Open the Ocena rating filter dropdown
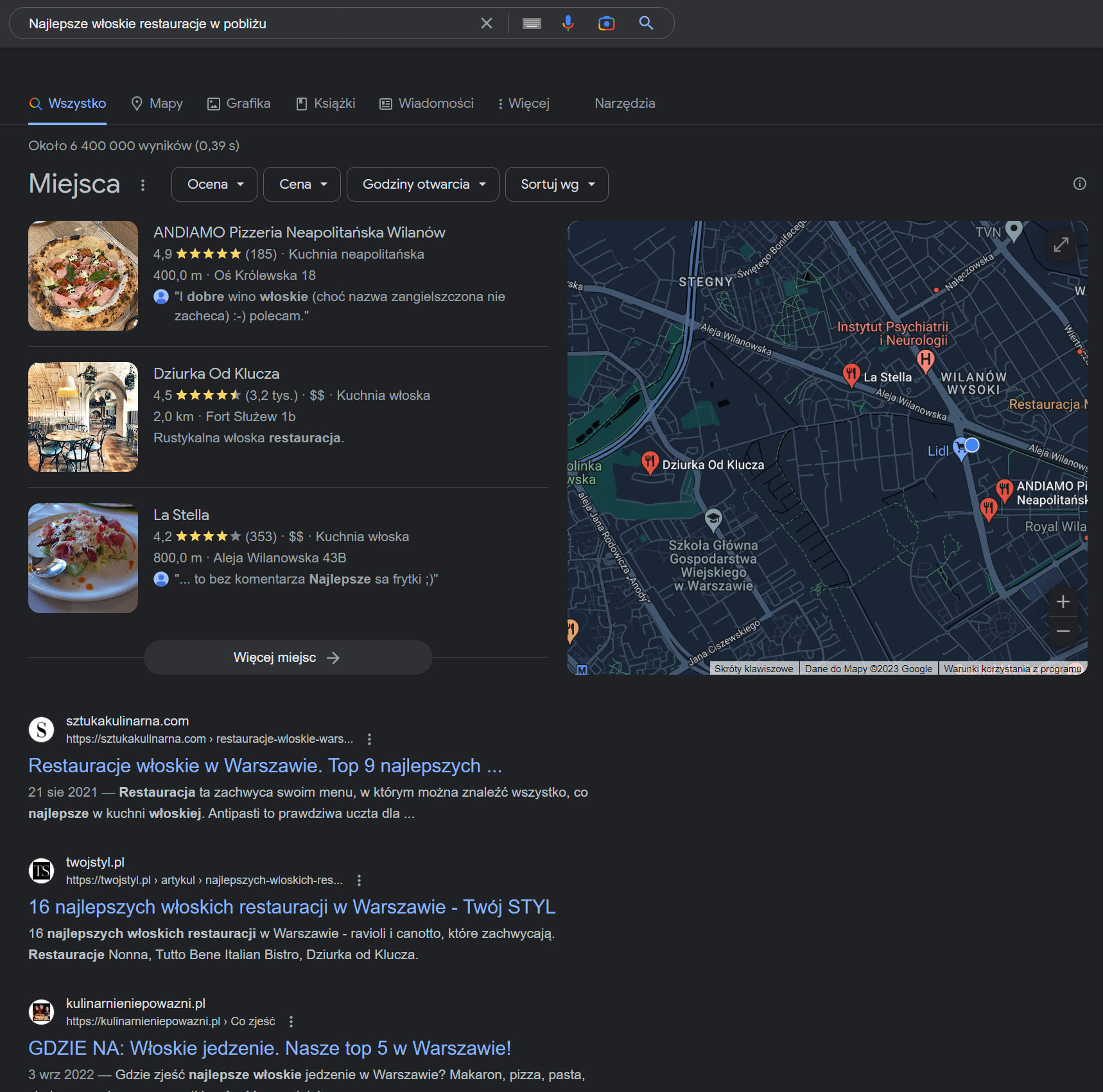 coord(214,184)
